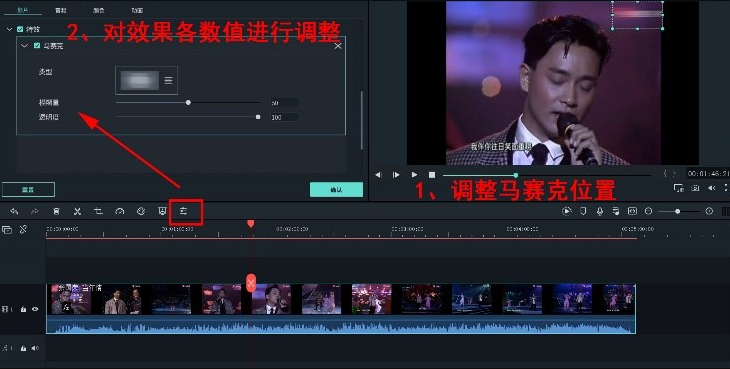Collapse the 马赛克 section chevron
Screen dimensions: 730x369
(25, 46)
